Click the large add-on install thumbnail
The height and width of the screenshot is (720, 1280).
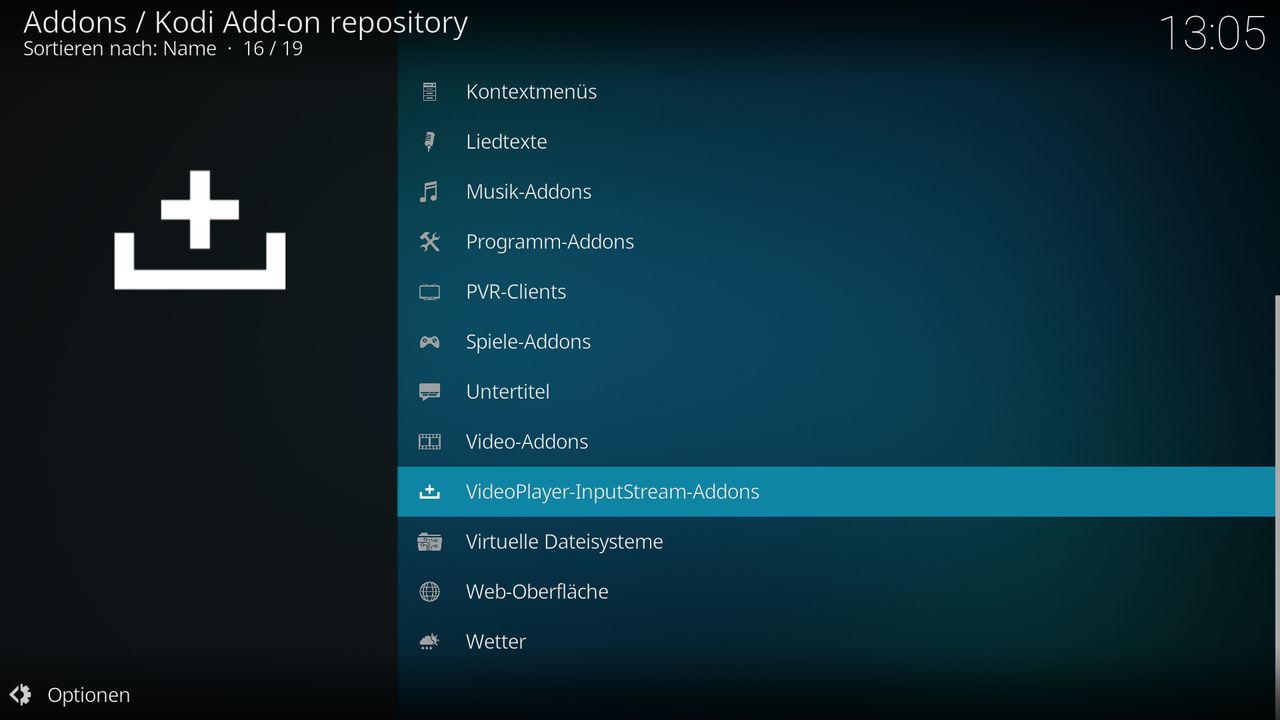click(x=200, y=230)
